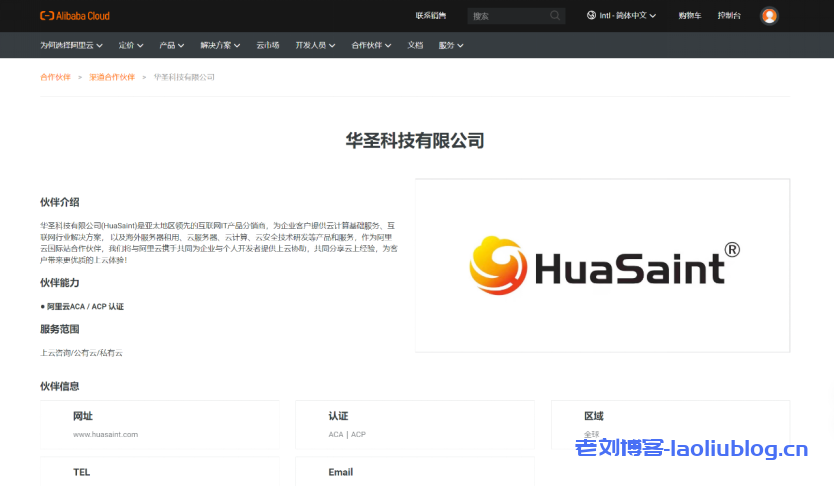Screen dimensions: 834x486
Task: Open the 购物车 shopping cart link
Action: [x=690, y=16]
